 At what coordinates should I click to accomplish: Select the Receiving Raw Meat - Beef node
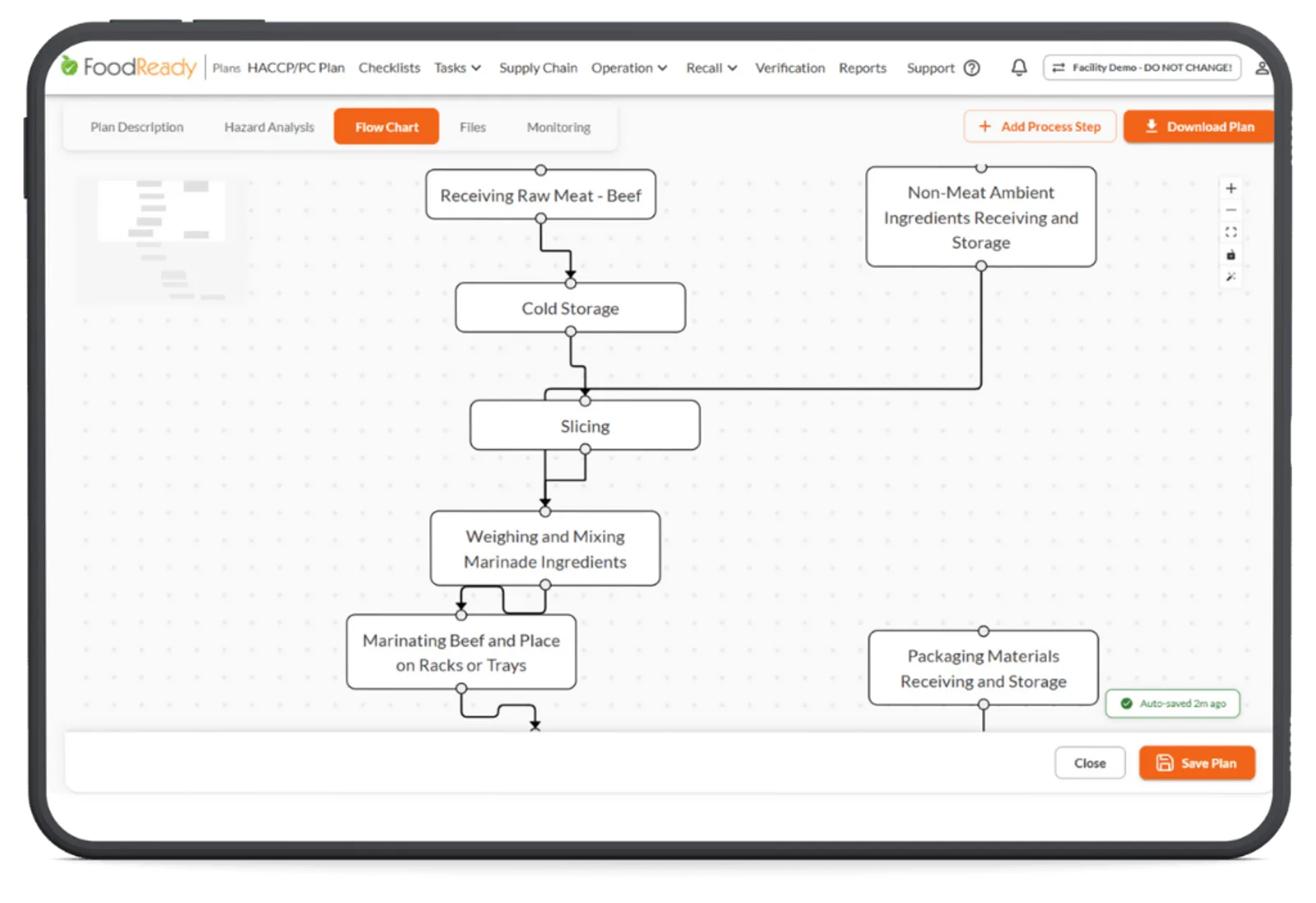[540, 196]
